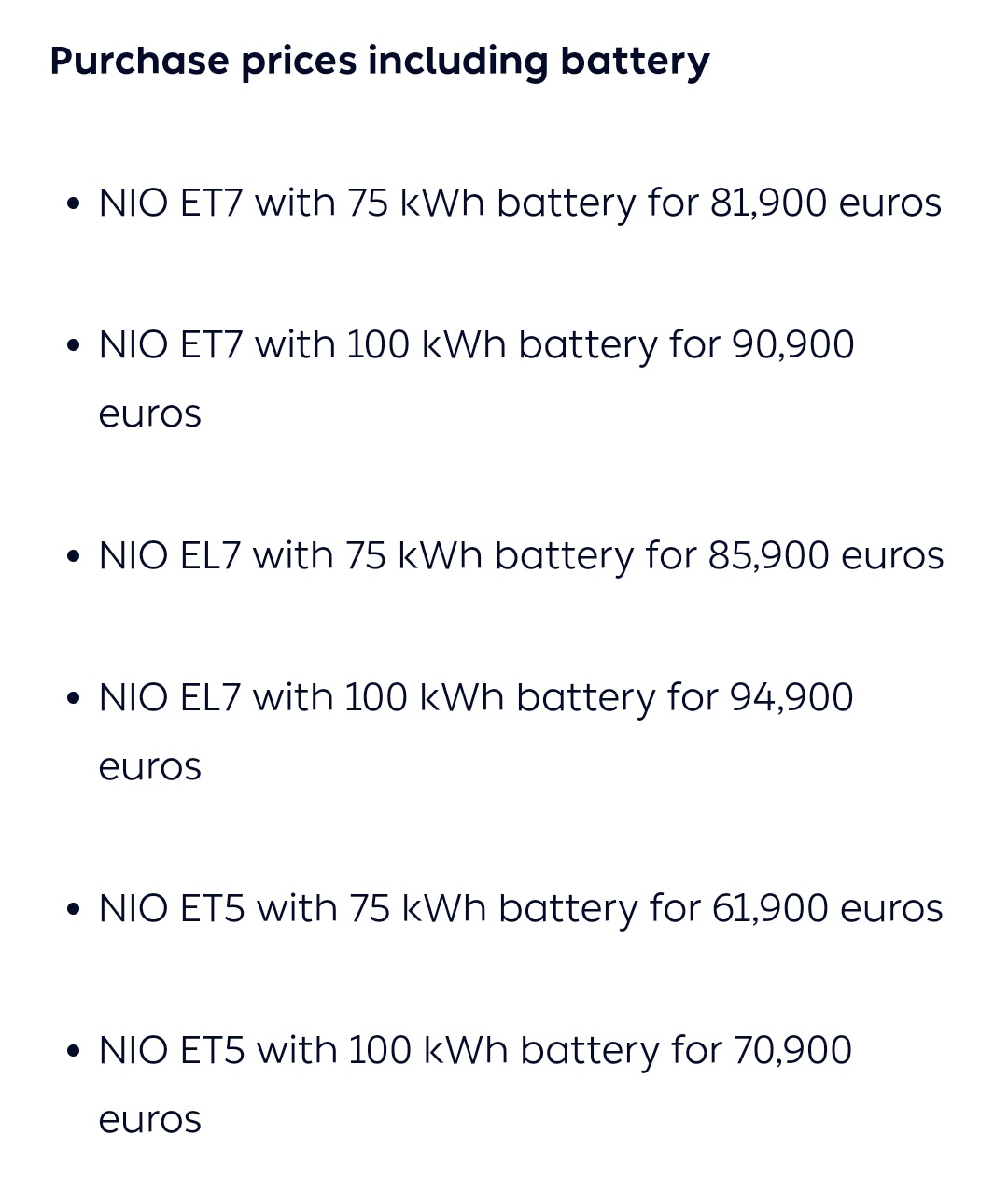Click the bullet before ET7 75 kWh
1008x1191 pixels.
point(75,204)
